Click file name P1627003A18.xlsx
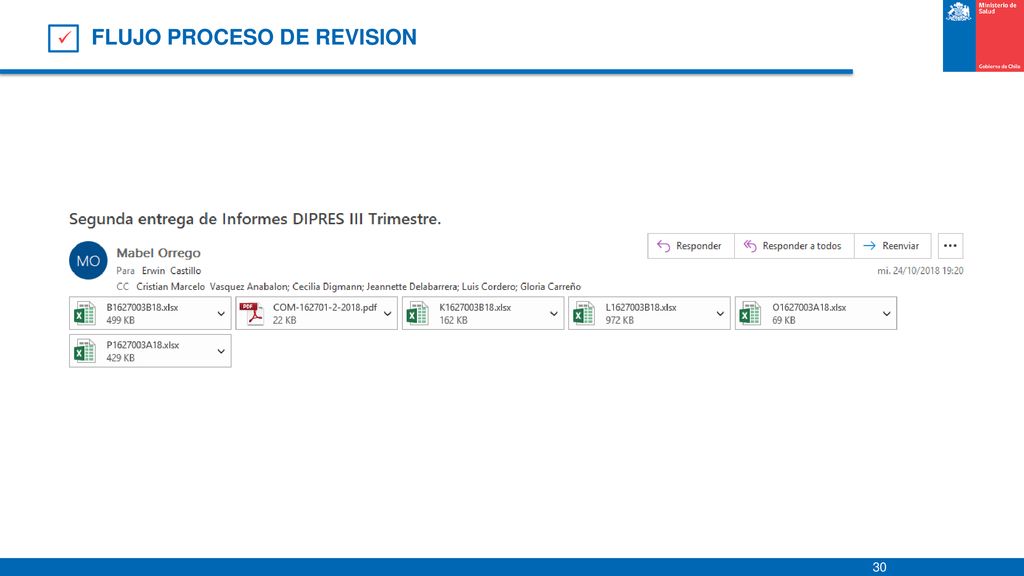Viewport: 1024px width, 576px height. click(142, 345)
